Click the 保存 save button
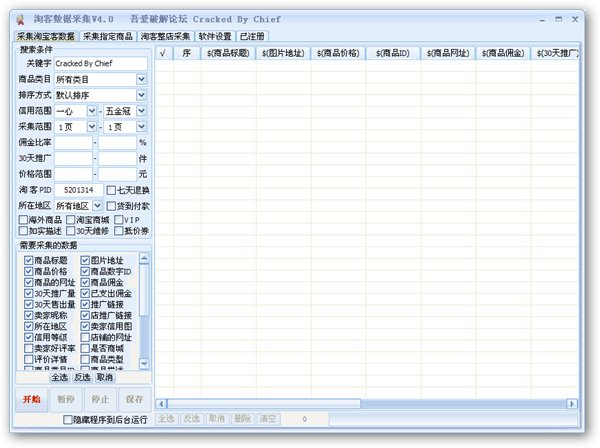 tap(135, 399)
